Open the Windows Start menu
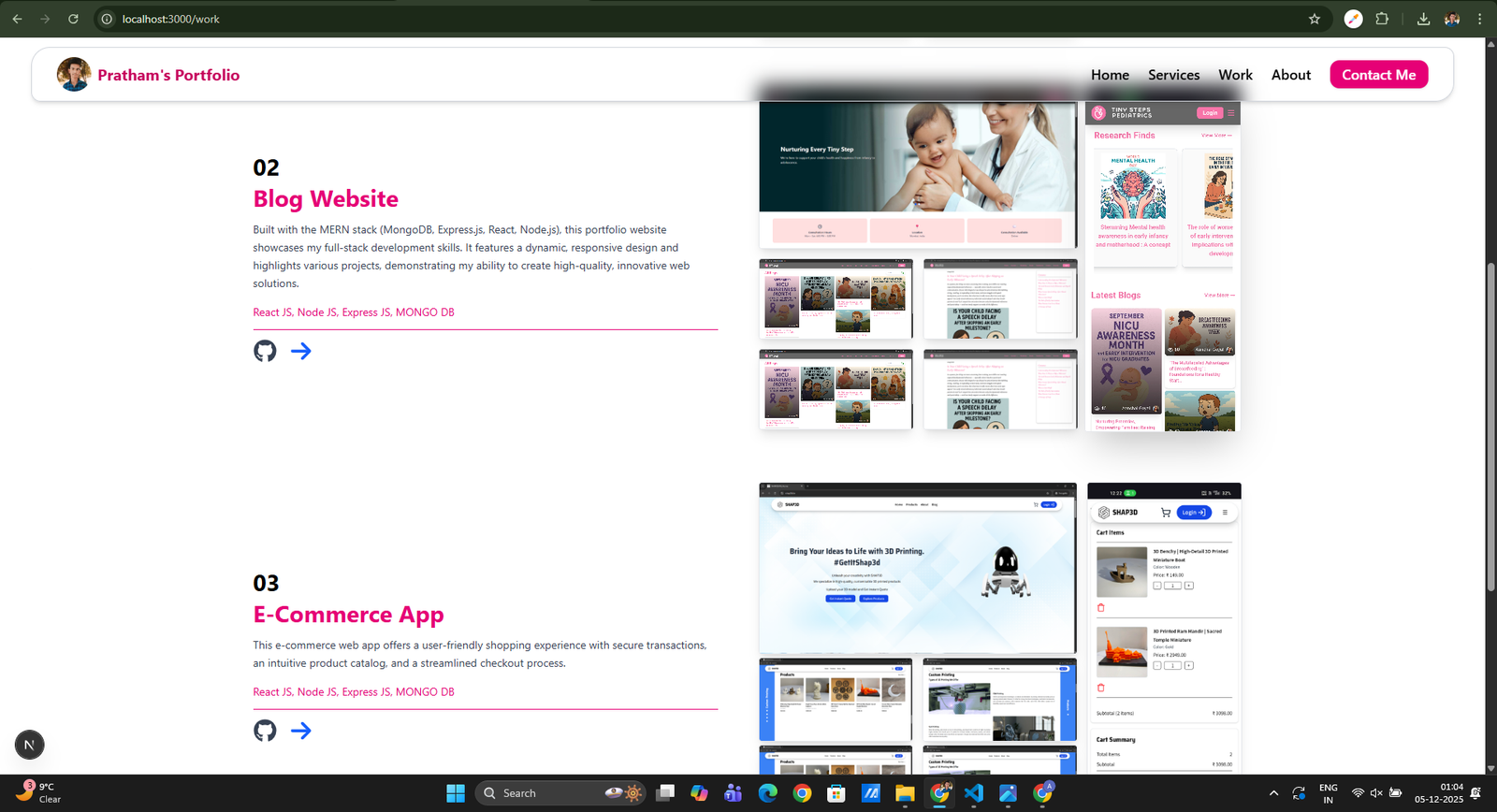Image resolution: width=1497 pixels, height=812 pixels. pyautogui.click(x=456, y=793)
